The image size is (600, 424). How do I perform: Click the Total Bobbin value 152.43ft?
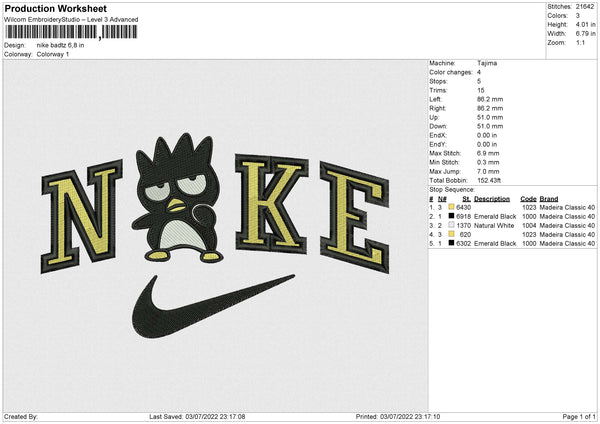point(489,181)
